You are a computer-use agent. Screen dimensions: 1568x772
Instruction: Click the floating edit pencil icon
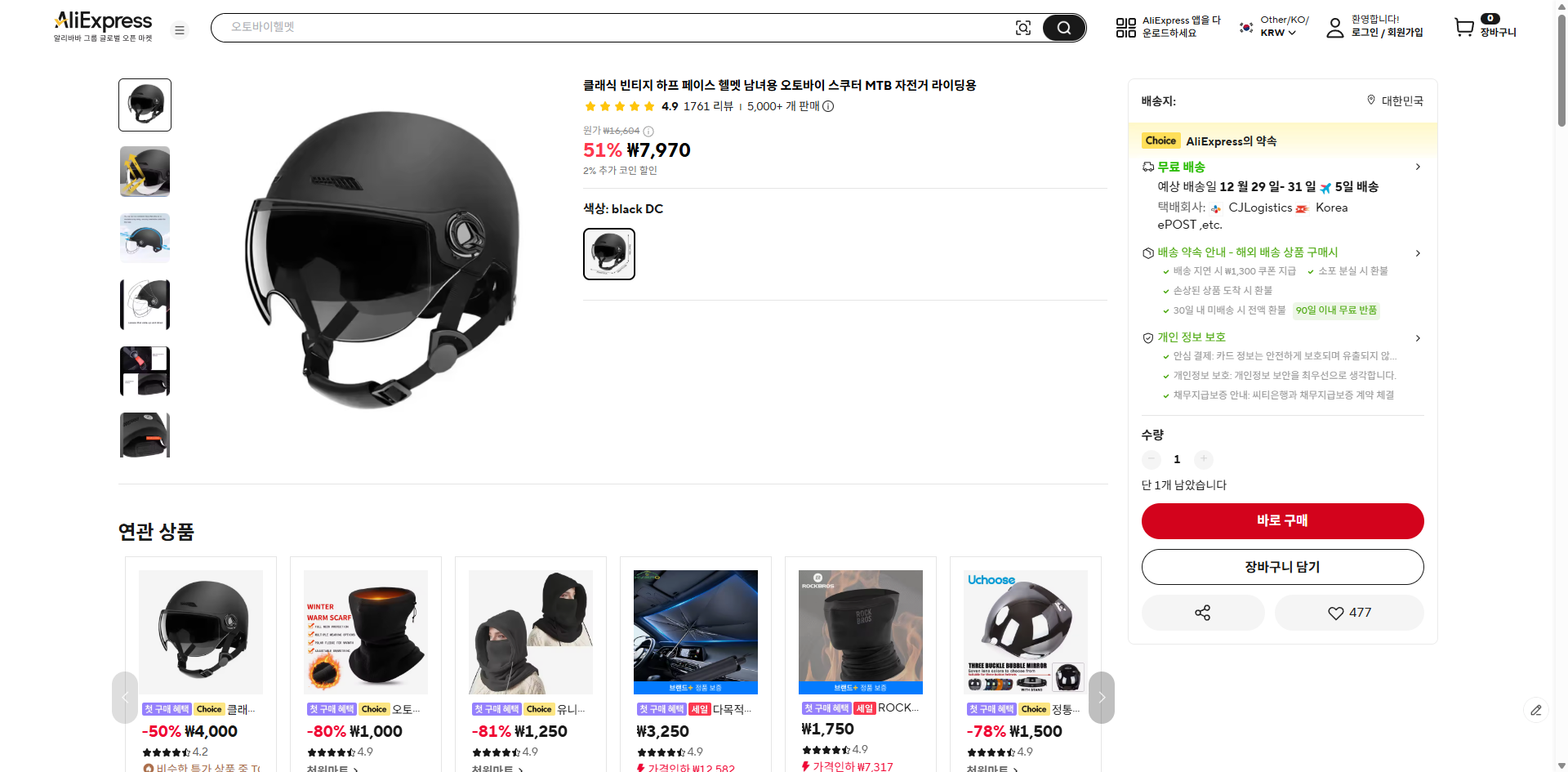click(x=1535, y=710)
